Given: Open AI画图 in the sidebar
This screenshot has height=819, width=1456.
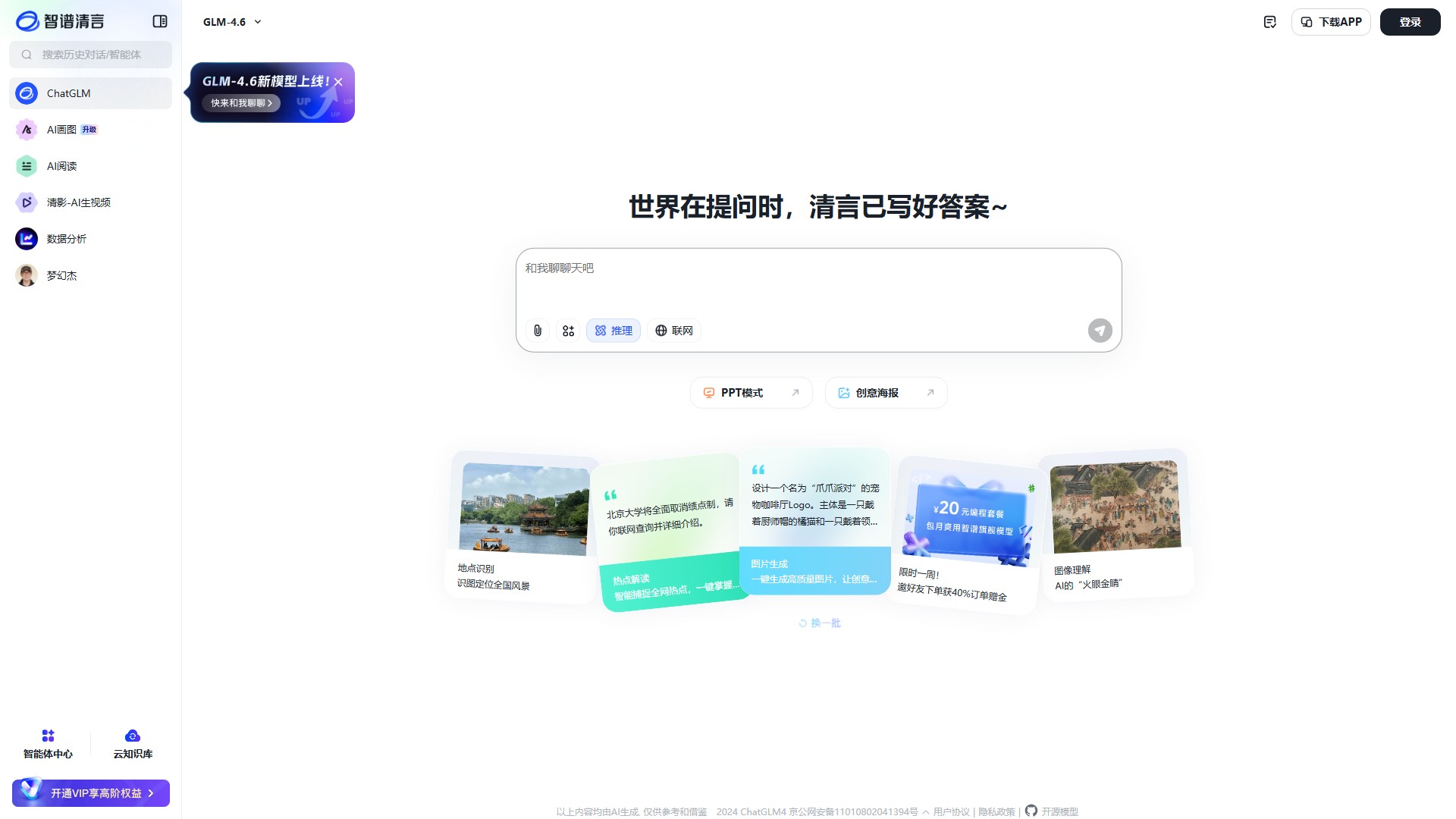Looking at the screenshot, I should 61,130.
